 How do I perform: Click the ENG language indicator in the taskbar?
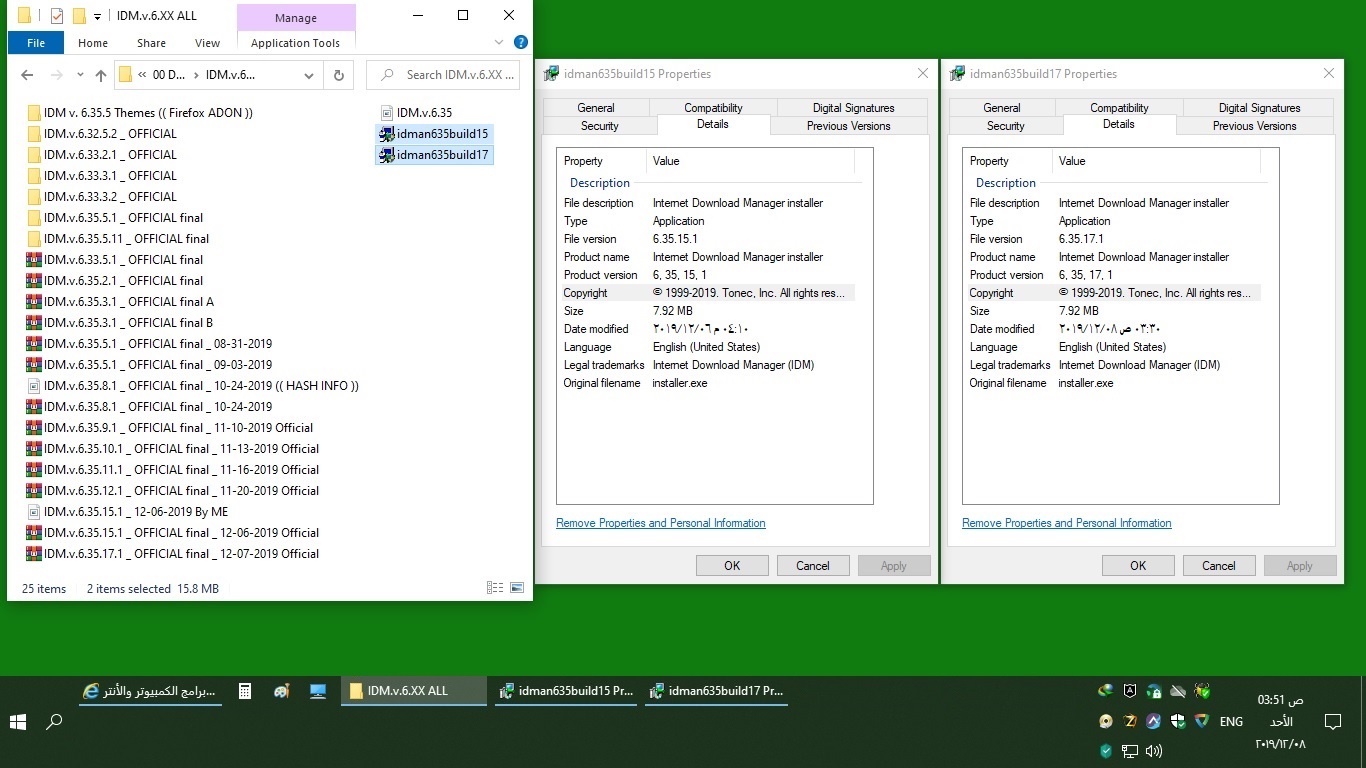[x=1231, y=721]
